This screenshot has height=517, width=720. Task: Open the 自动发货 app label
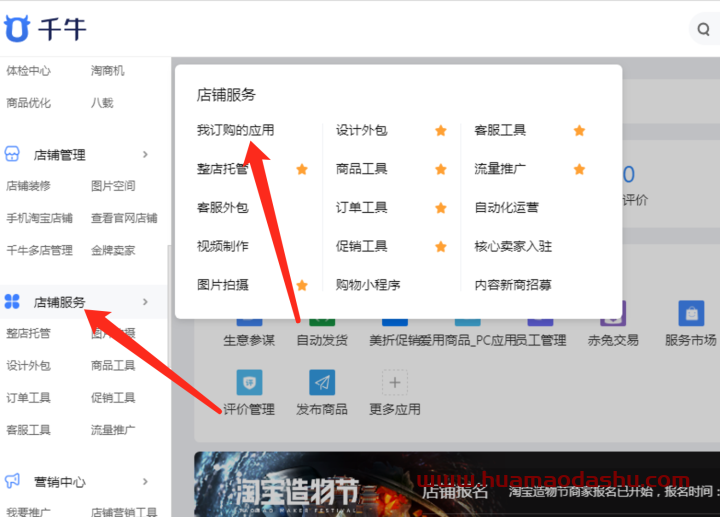[x=322, y=340]
